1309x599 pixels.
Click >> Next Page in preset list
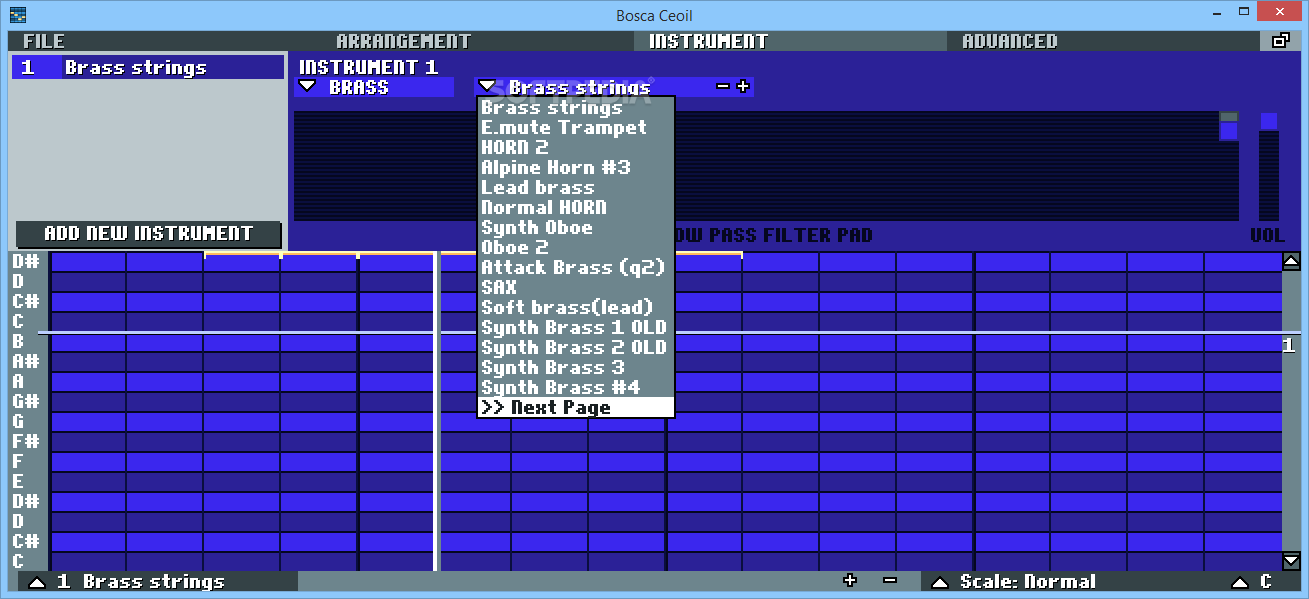point(576,407)
